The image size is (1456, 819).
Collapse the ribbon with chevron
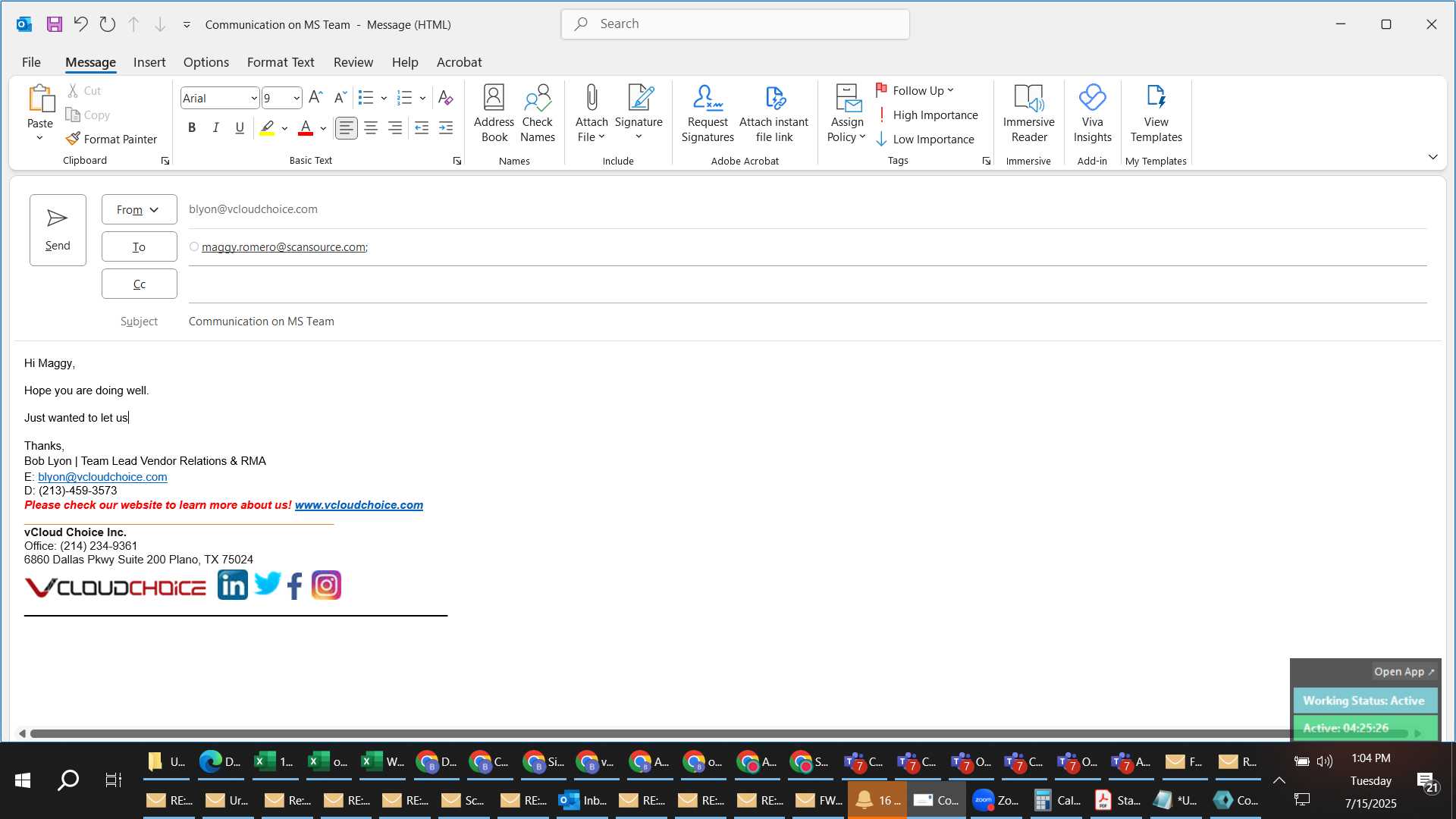click(1432, 157)
